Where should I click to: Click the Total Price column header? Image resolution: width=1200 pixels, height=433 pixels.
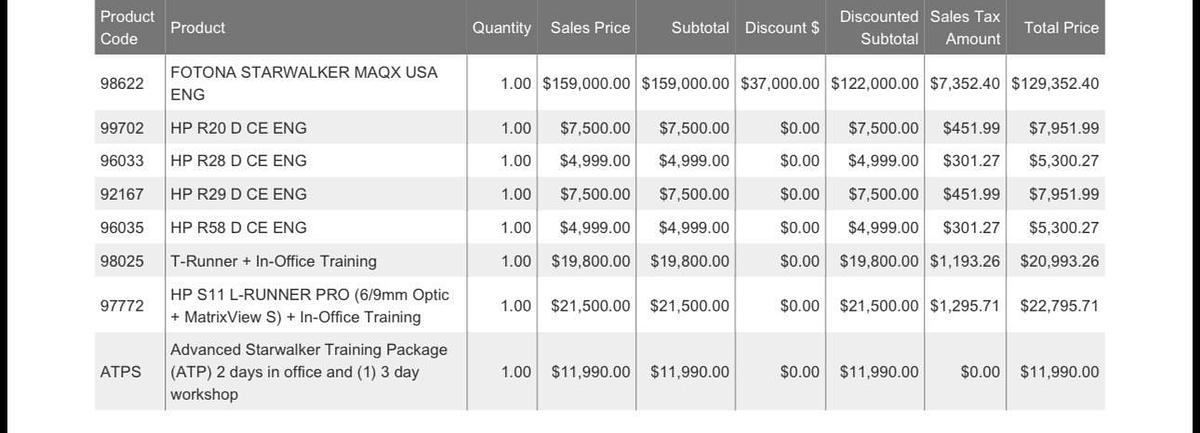[x=1061, y=28]
